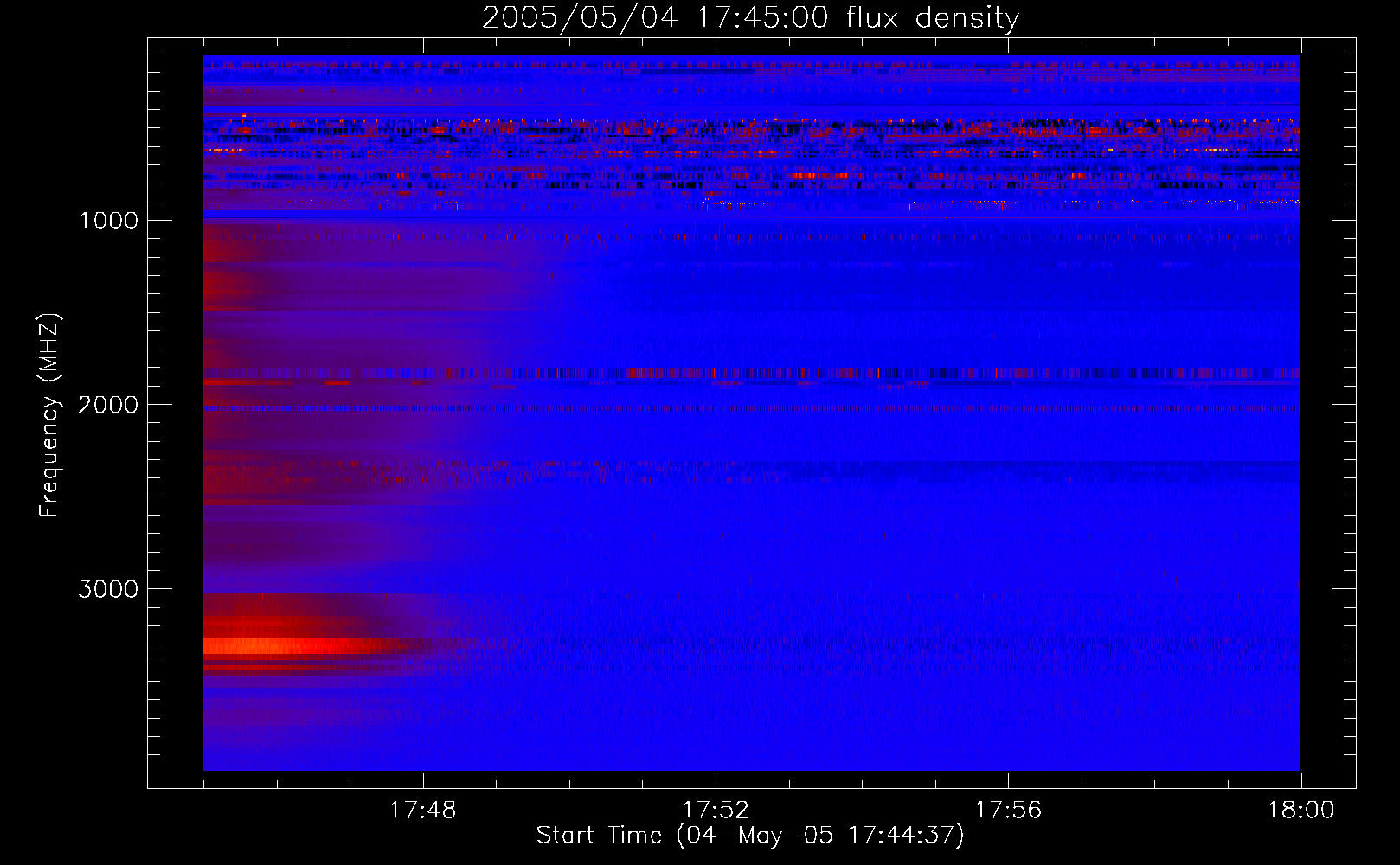1400x865 pixels.
Task: Click the 17:56 time tick label
Action: (x=1008, y=811)
